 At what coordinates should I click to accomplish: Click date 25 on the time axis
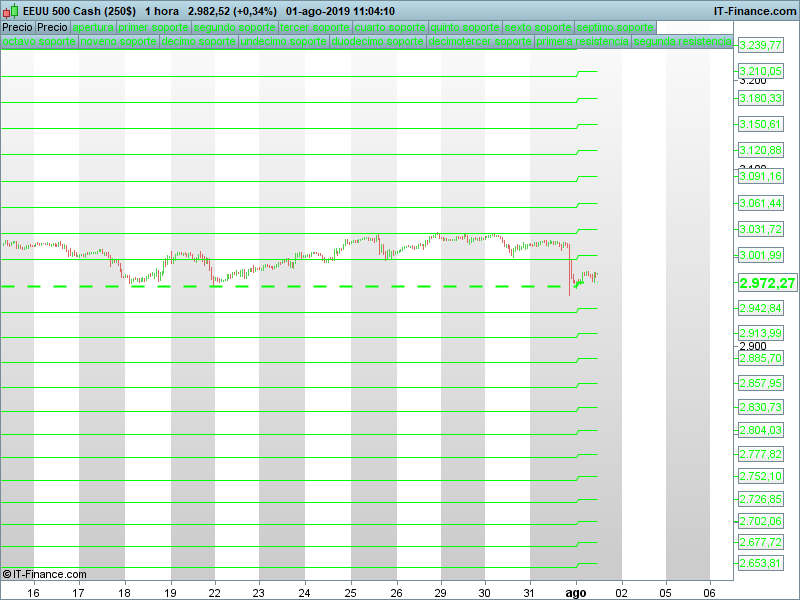[351, 593]
